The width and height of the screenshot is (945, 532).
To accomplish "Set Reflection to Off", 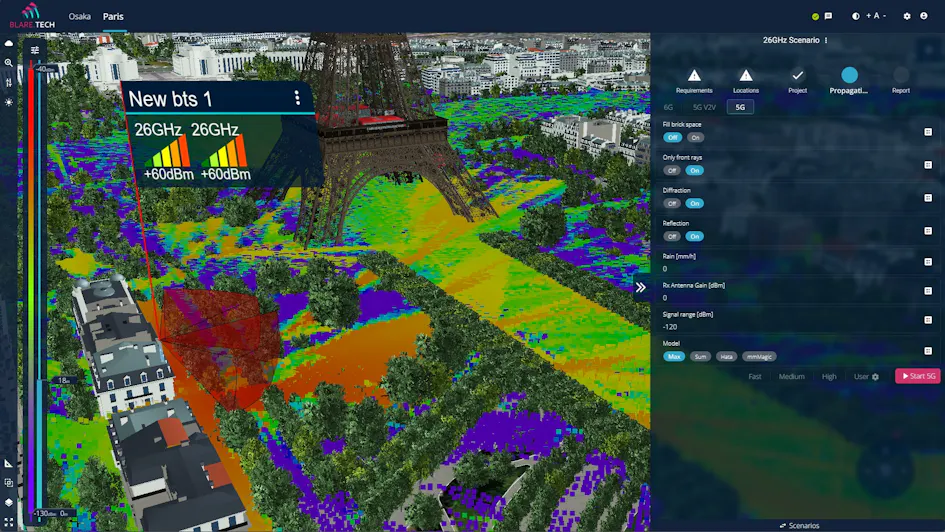I will [672, 237].
